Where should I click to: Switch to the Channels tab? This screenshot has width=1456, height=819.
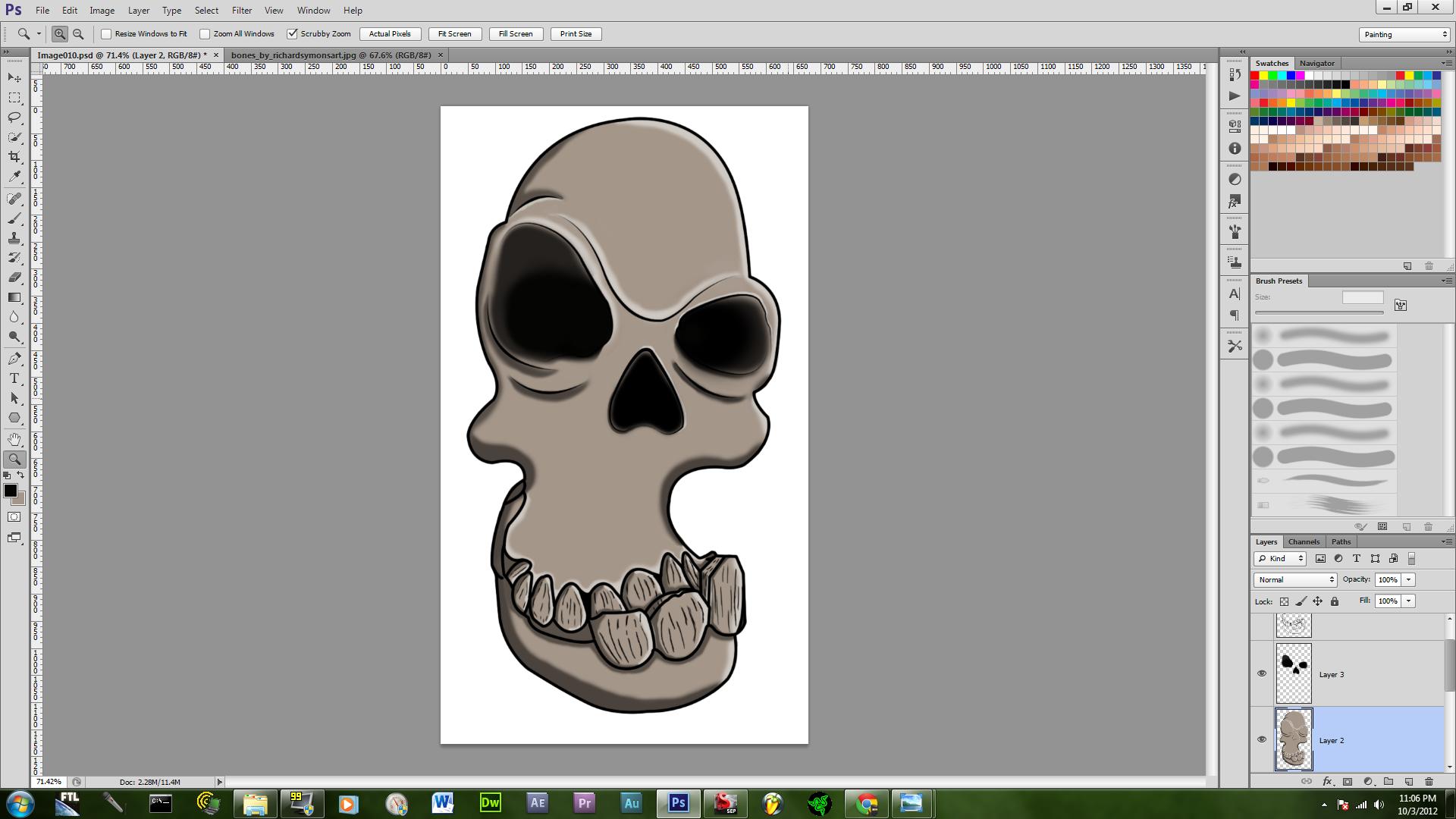click(1304, 541)
